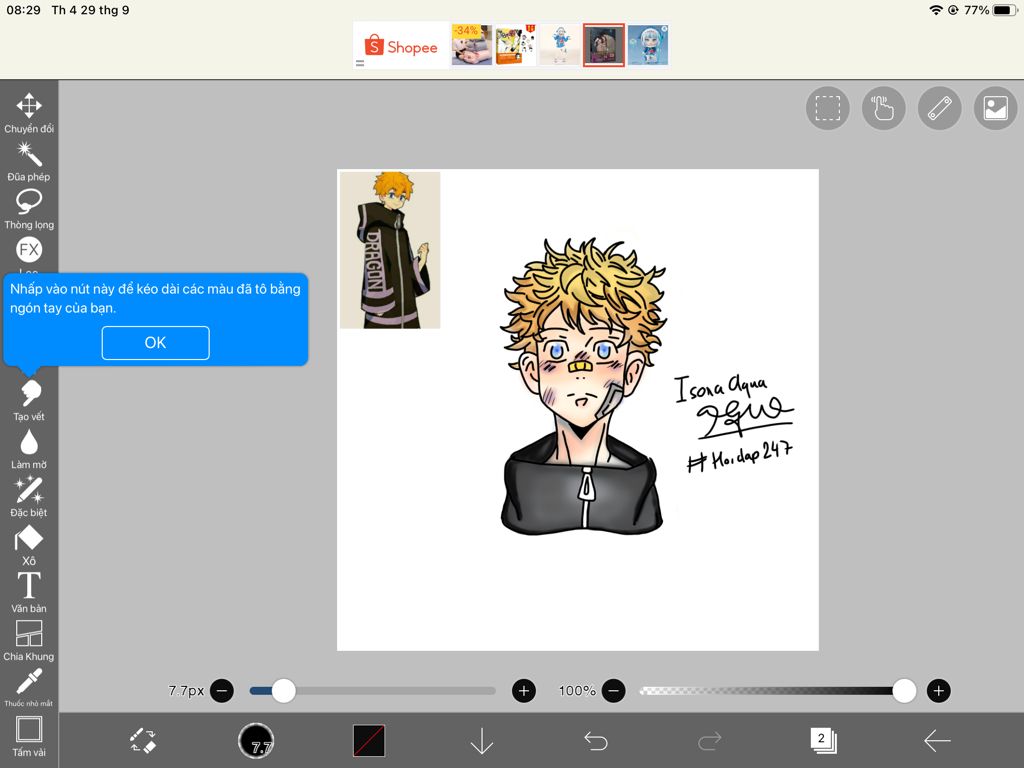
Task: Open the blue-haired figure ad thumbnail
Action: coord(648,45)
